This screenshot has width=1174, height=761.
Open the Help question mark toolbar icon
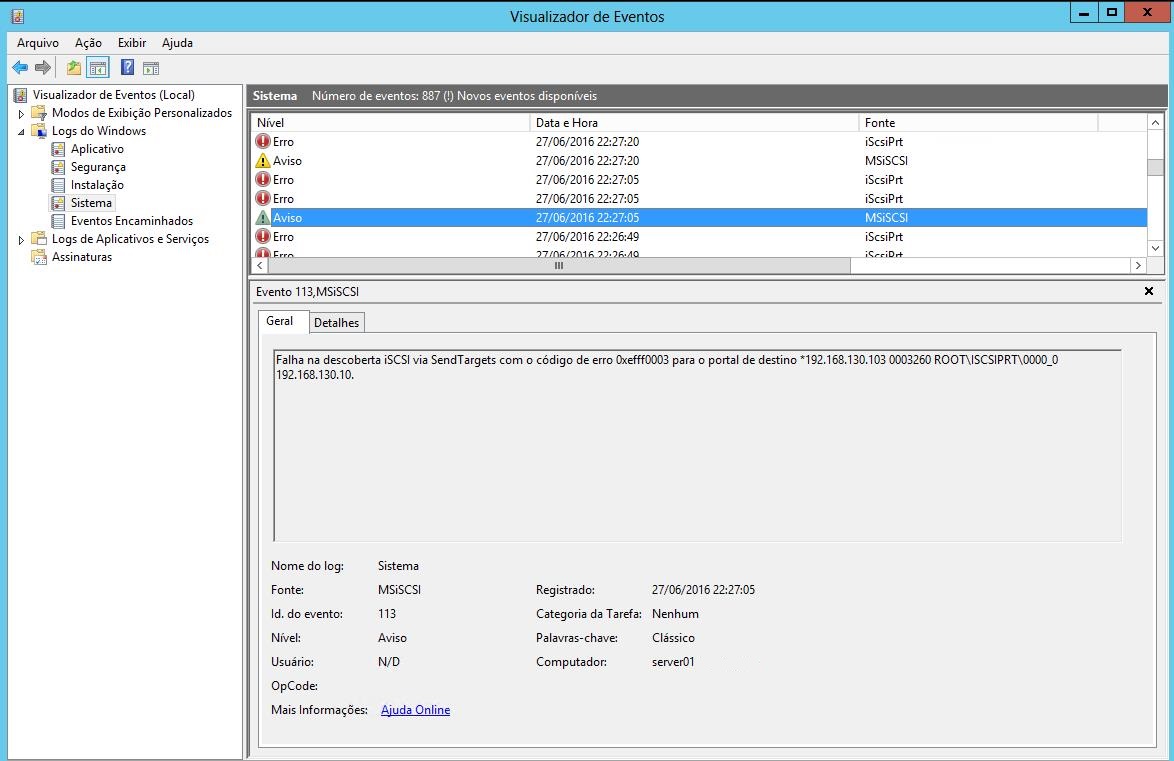click(127, 67)
